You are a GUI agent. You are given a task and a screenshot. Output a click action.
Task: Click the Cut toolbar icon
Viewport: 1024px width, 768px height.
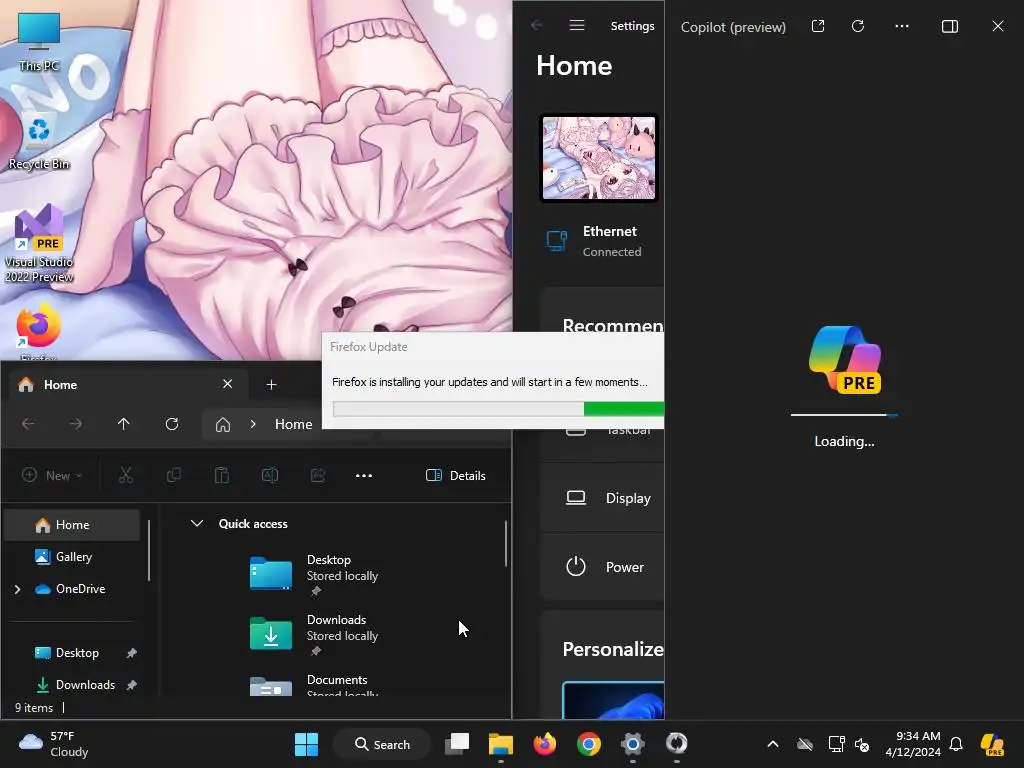coord(125,475)
